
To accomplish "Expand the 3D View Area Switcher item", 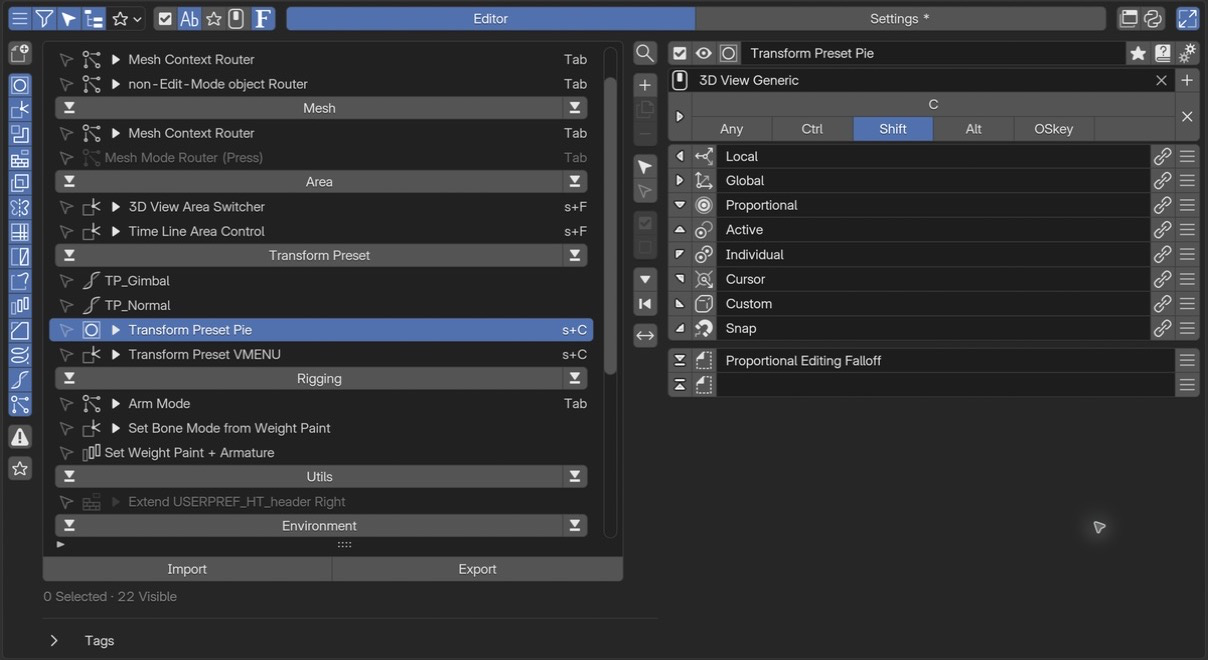I will click(116, 207).
